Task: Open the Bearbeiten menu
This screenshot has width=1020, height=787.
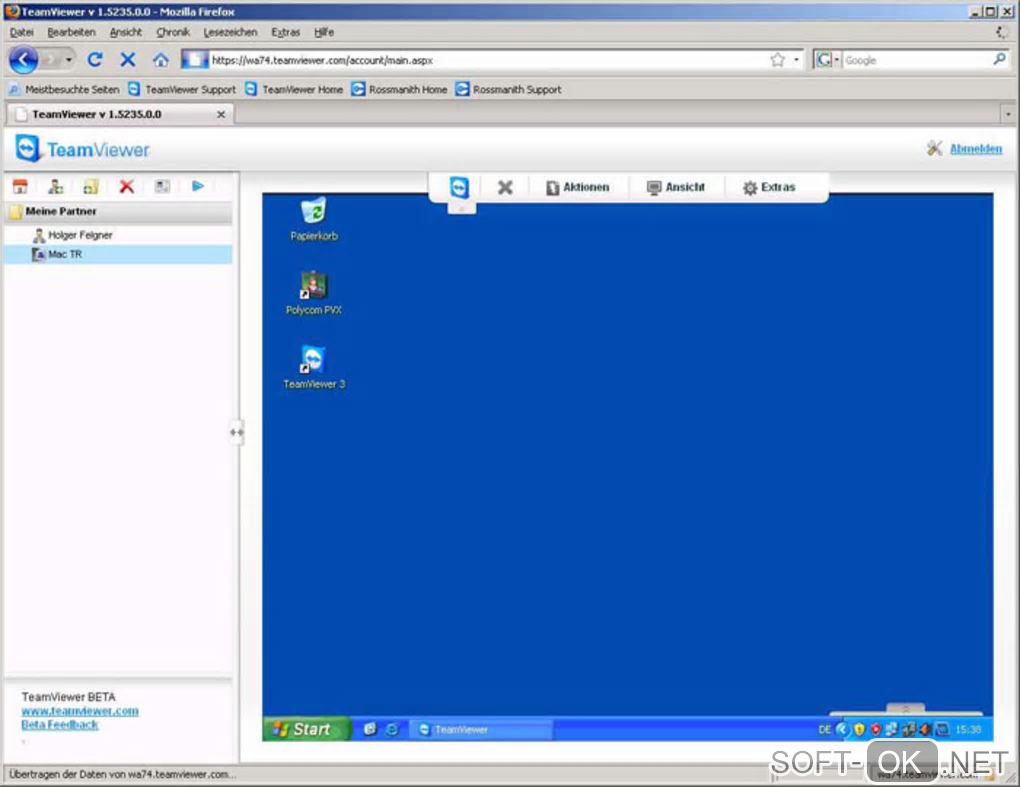Action: 71,32
